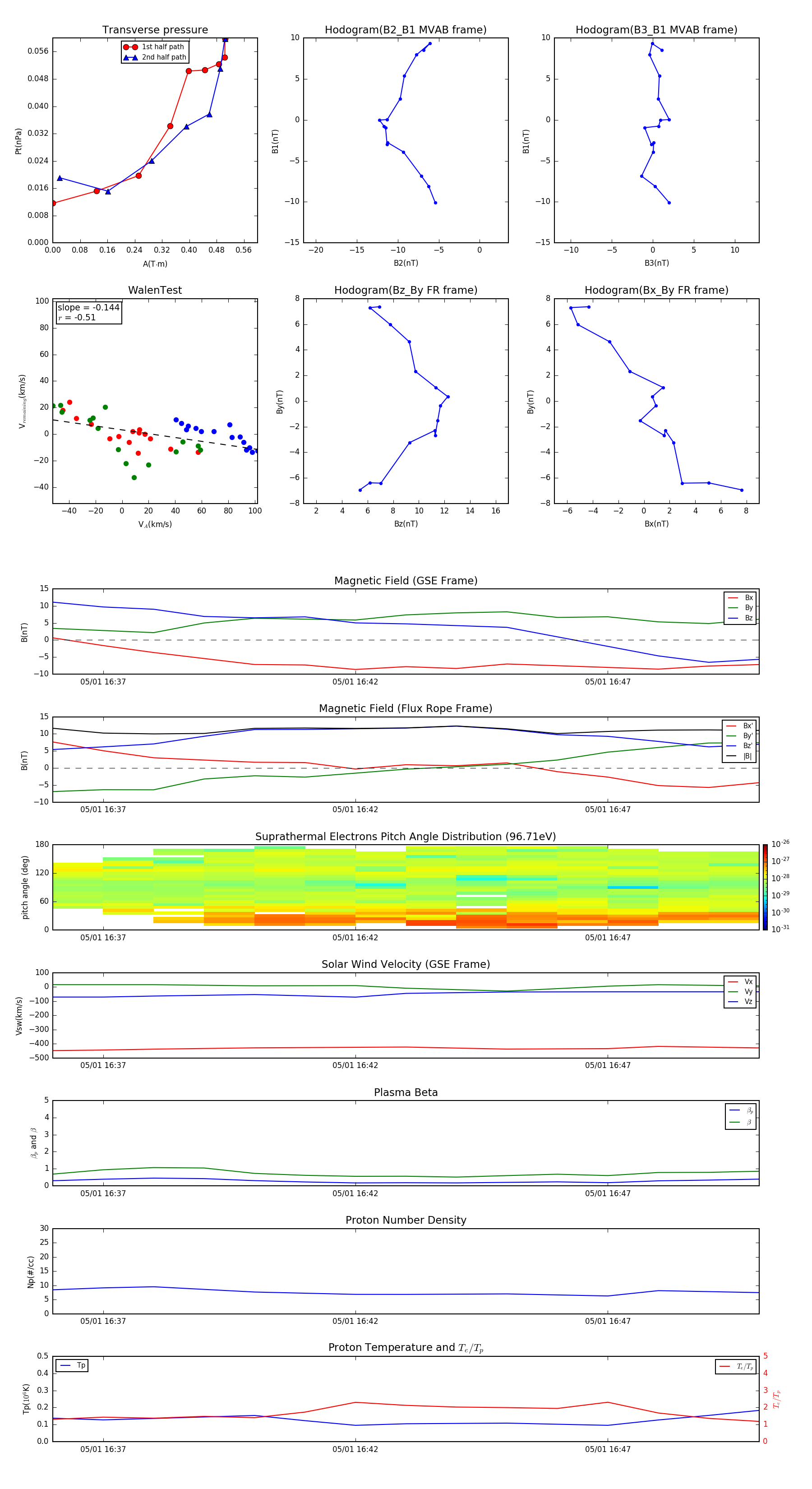The image size is (812, 1489).
Task: Click '05/01 16:42' tick under Proton Temperature plot
Action: [355, 1449]
